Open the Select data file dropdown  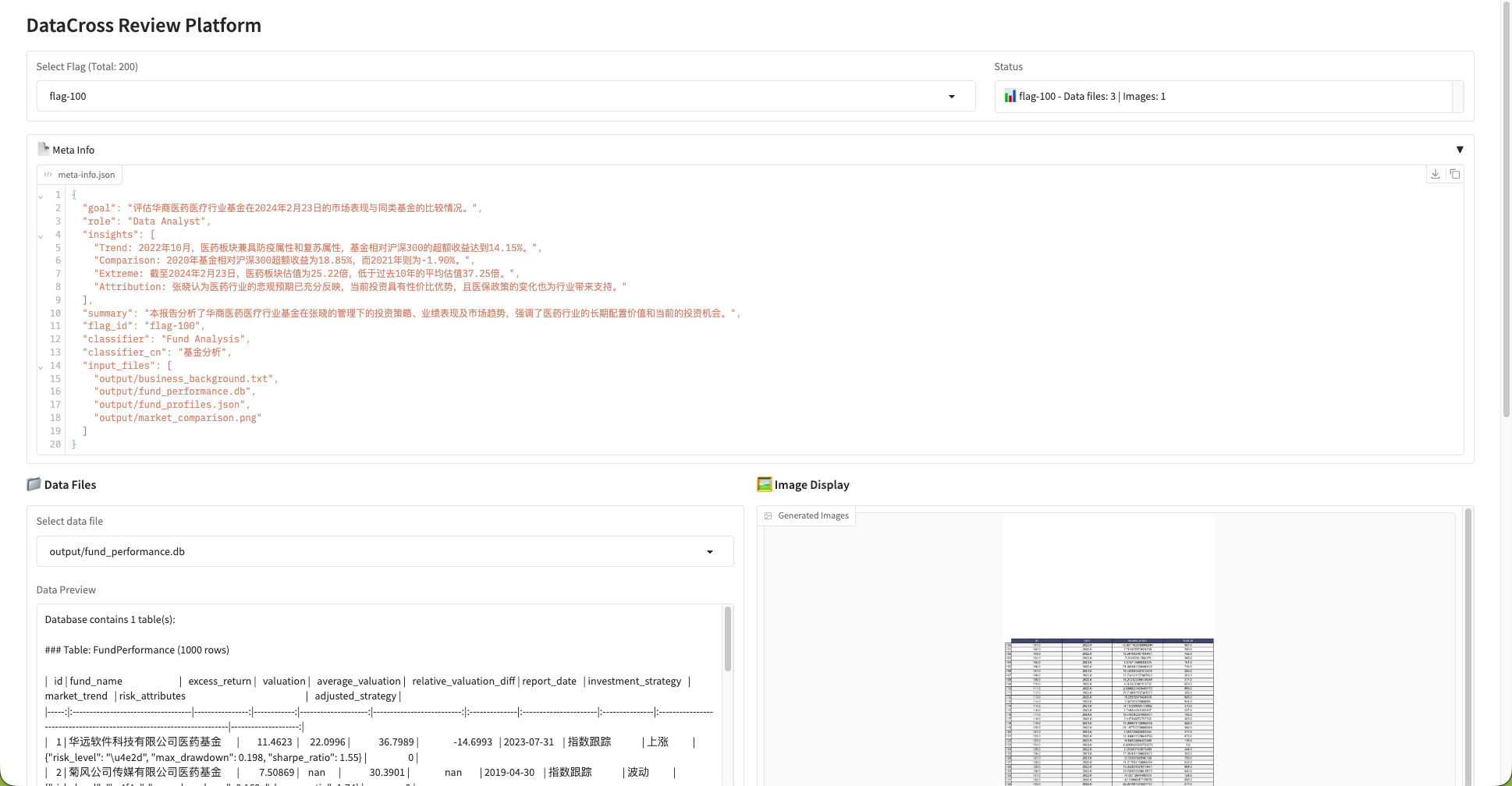[709, 552]
